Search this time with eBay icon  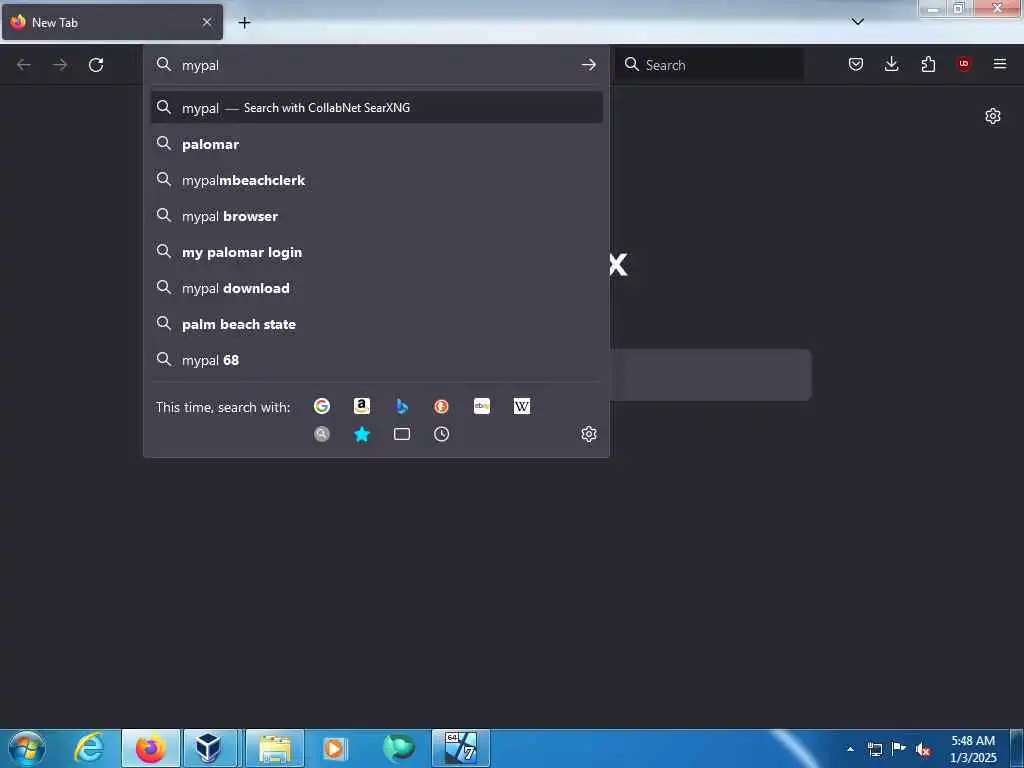coord(482,406)
